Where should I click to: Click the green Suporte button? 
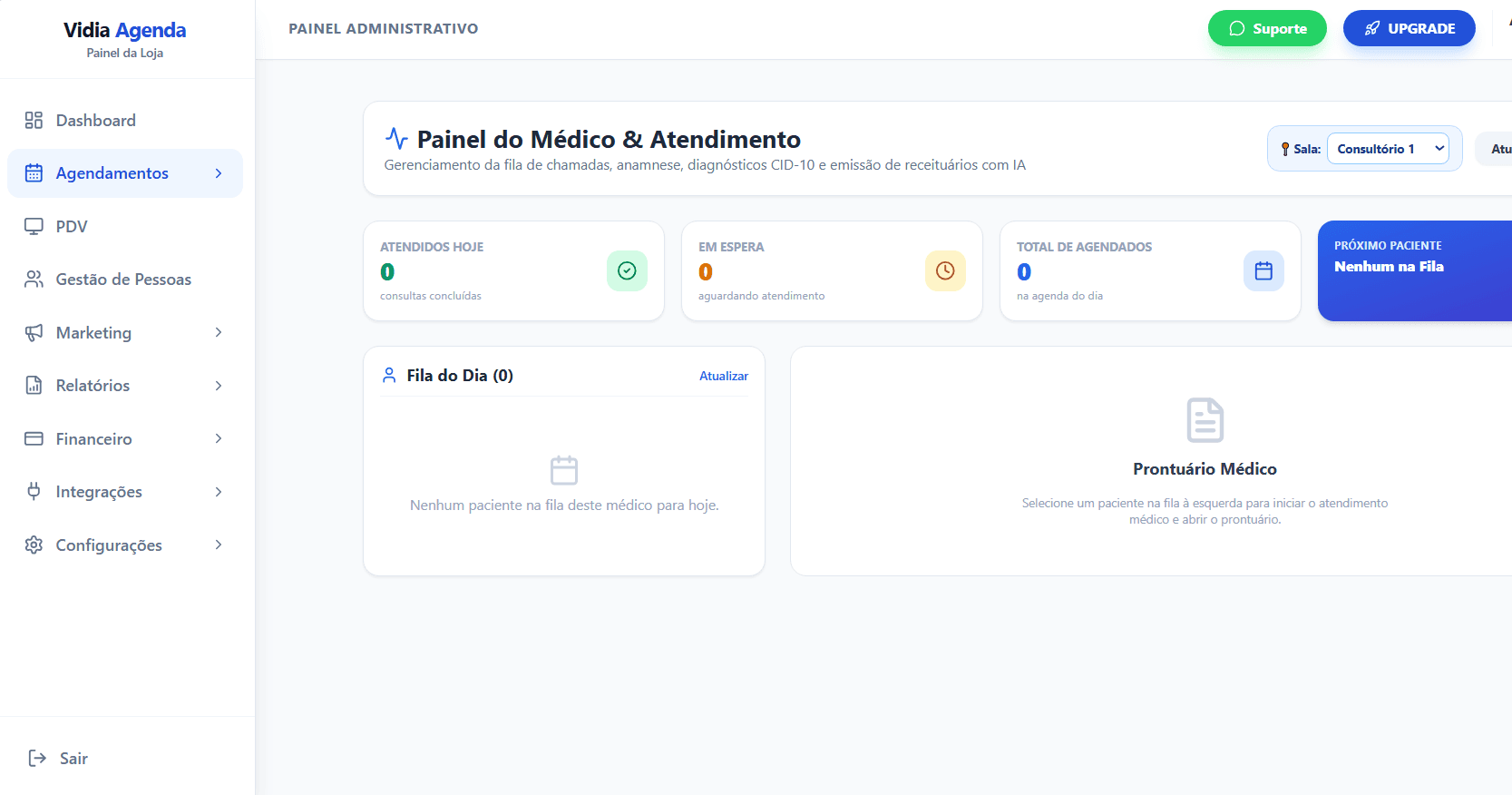1267,28
